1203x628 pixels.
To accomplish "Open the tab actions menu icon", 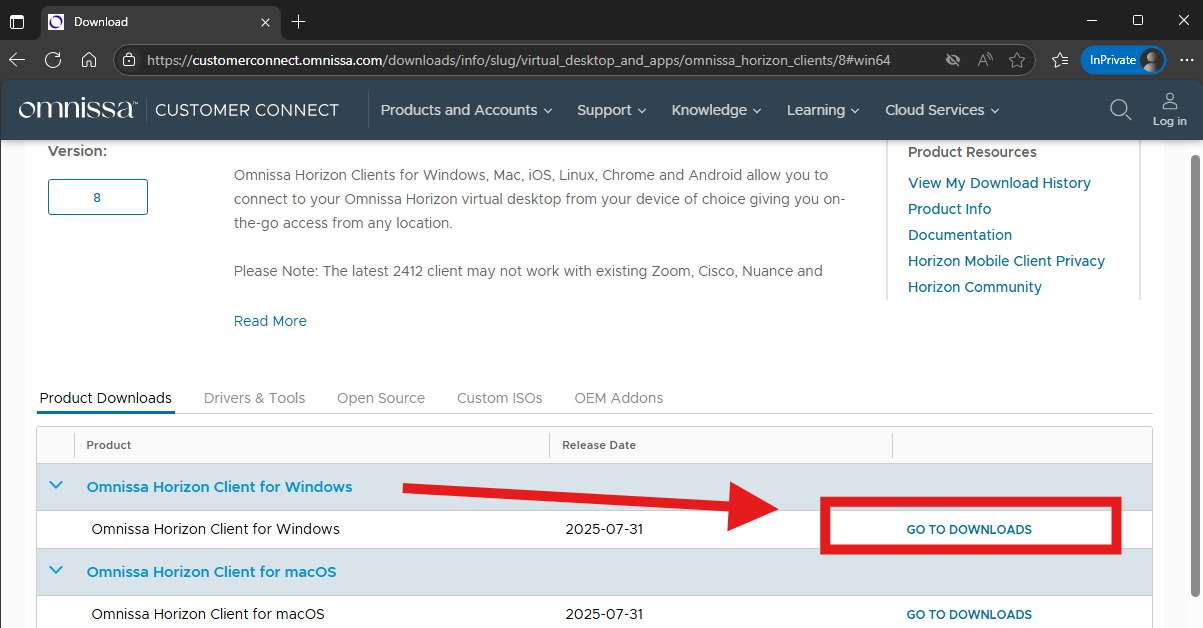I will pyautogui.click(x=17, y=21).
